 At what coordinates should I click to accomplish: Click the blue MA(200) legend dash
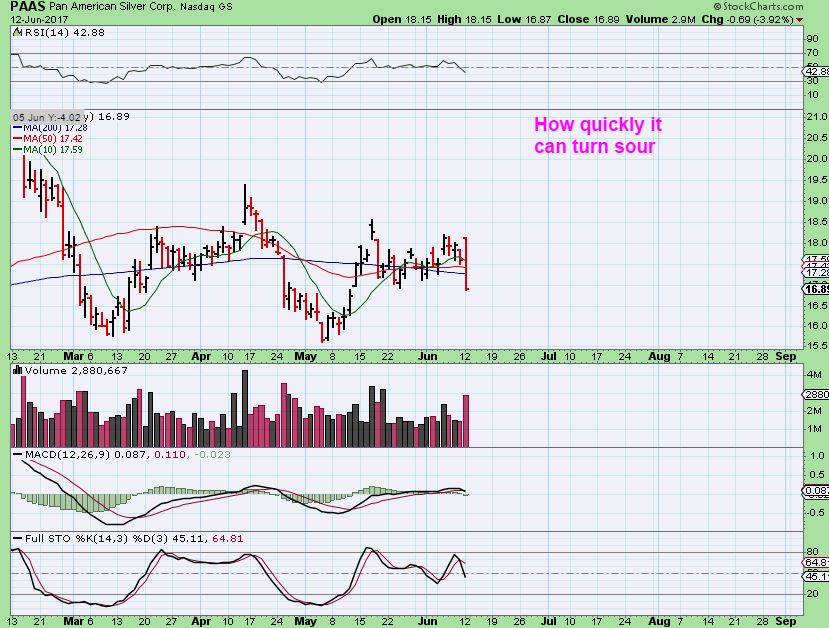(17, 127)
